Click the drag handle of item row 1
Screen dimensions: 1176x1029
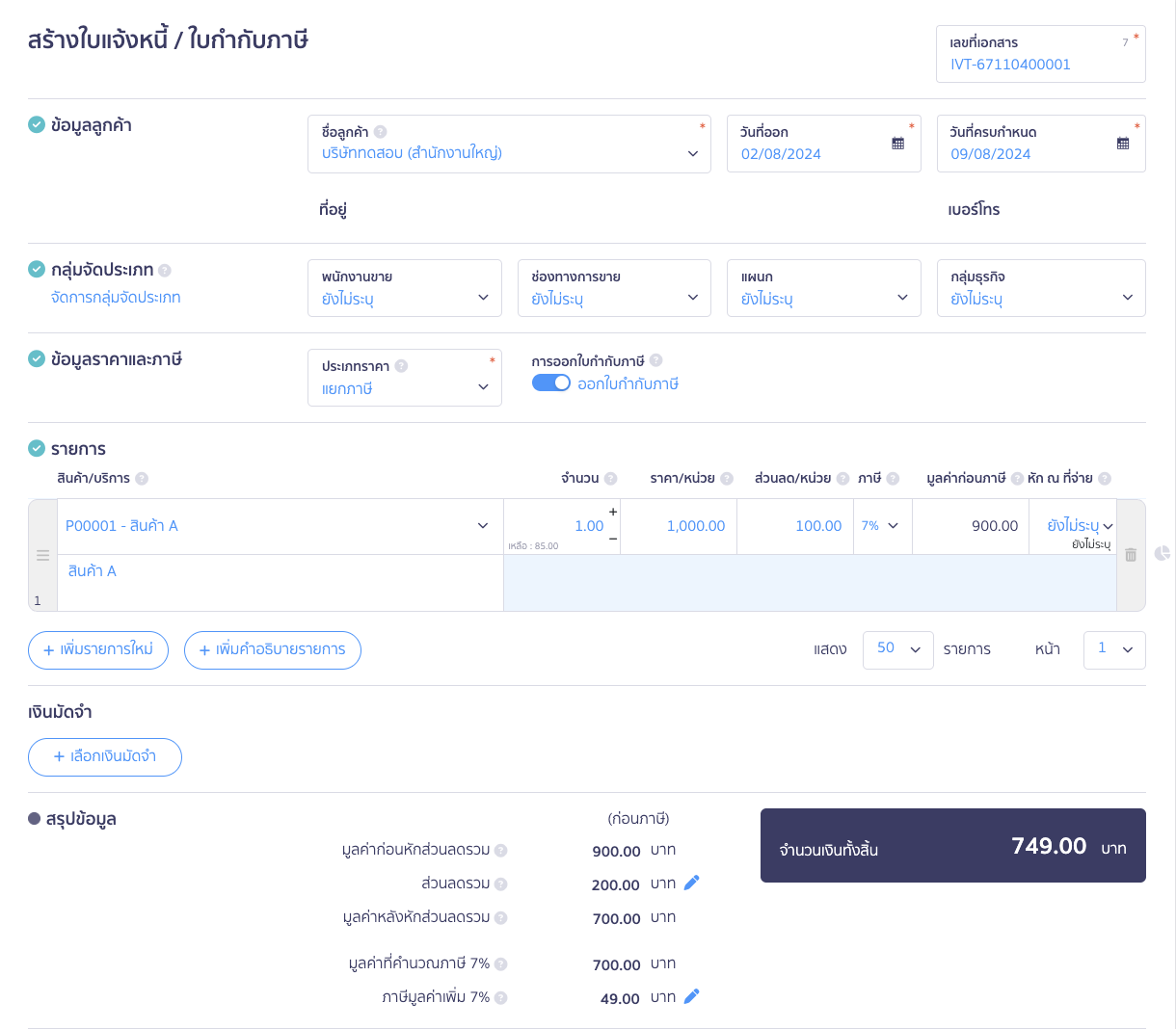[x=42, y=555]
